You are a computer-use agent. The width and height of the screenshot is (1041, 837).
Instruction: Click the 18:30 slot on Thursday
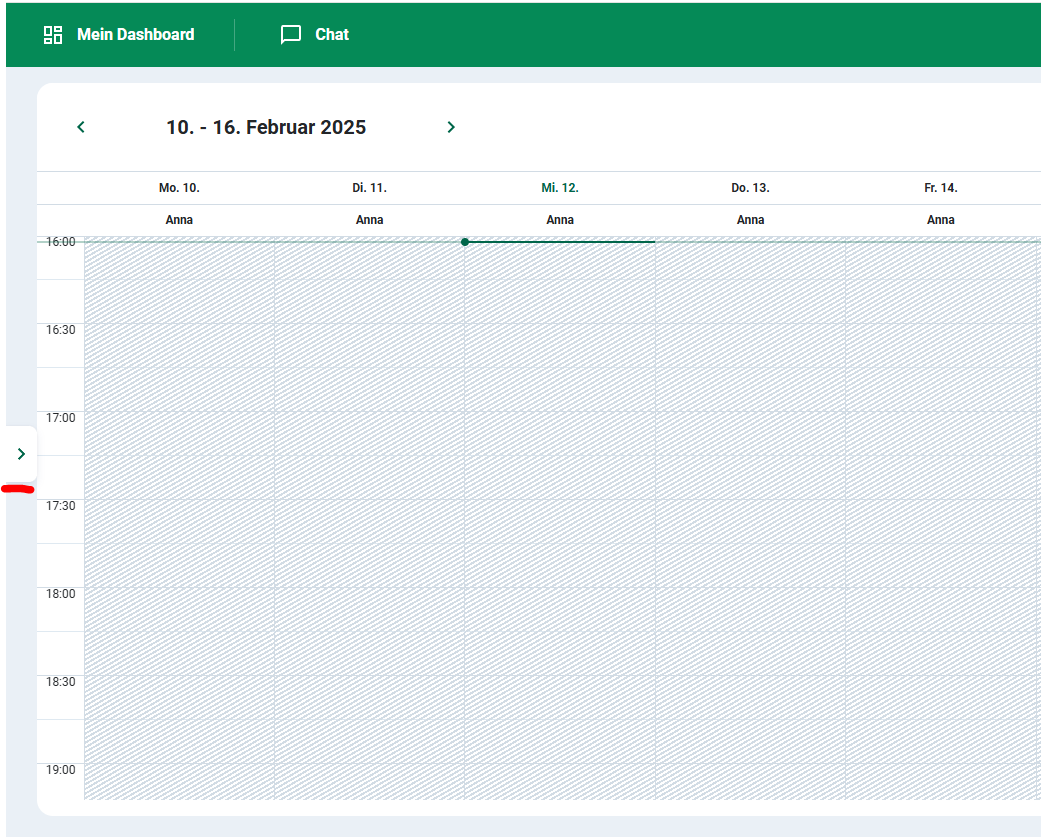(x=750, y=698)
